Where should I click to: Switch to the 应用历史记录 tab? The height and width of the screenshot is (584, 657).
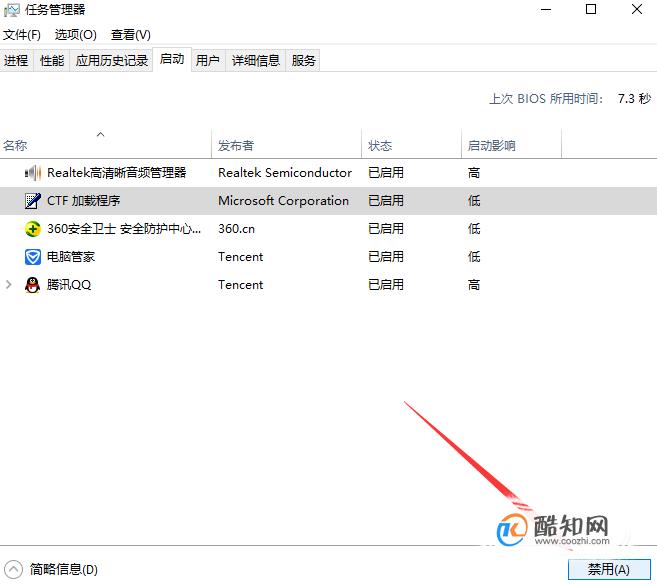111,61
